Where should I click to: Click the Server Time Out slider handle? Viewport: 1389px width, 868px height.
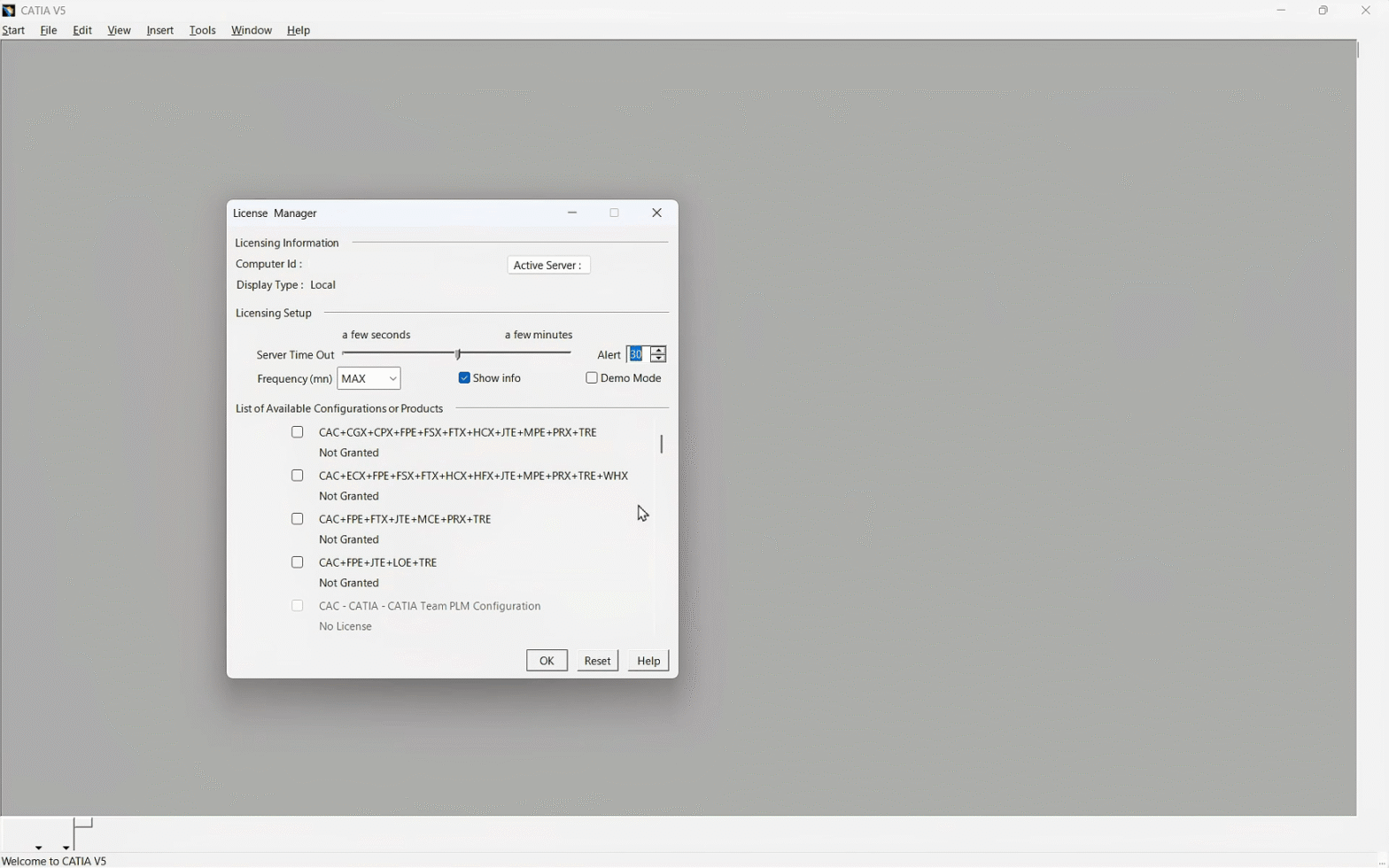tap(458, 354)
